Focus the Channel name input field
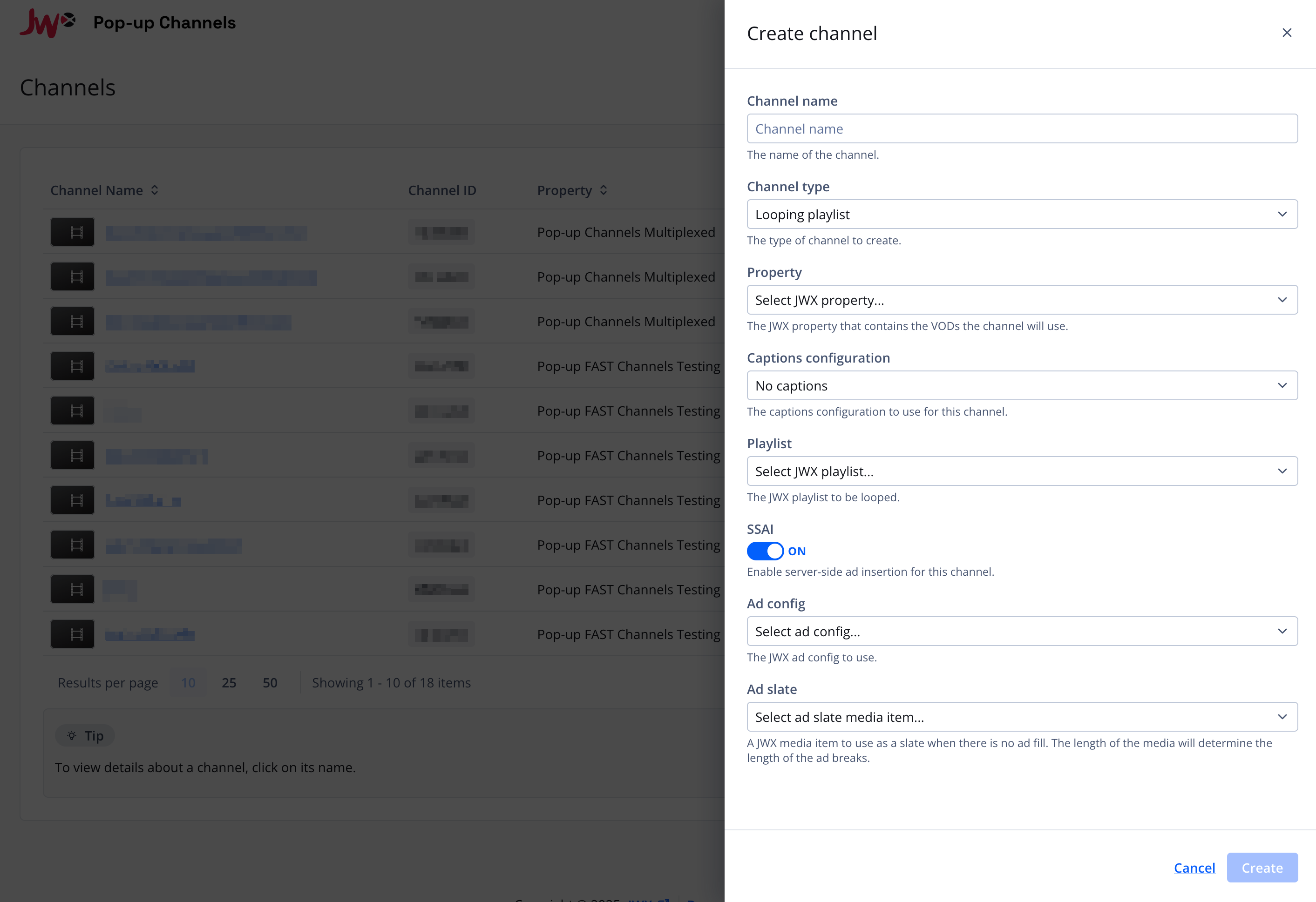 click(1022, 128)
